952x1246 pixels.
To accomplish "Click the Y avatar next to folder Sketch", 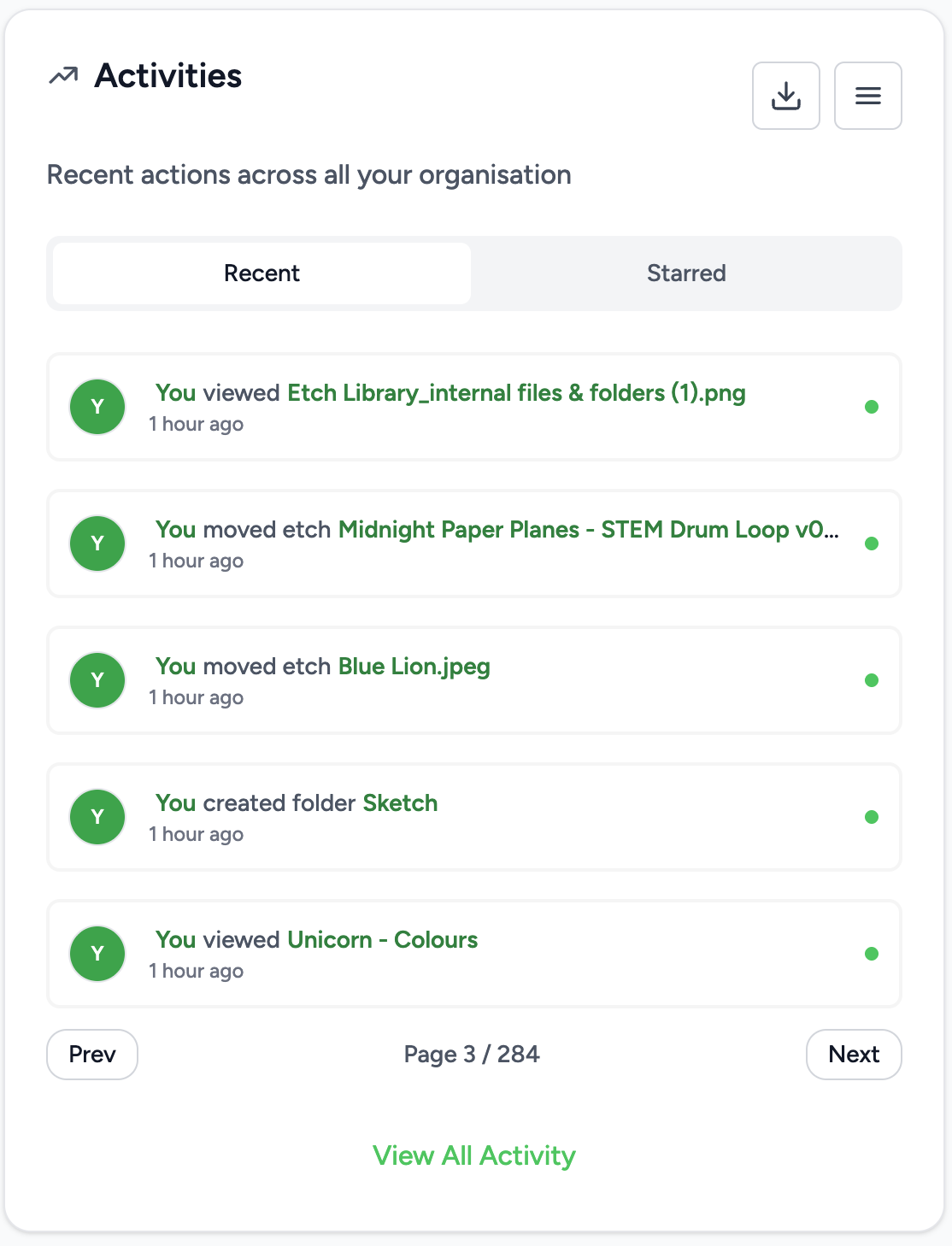I will pos(97,817).
